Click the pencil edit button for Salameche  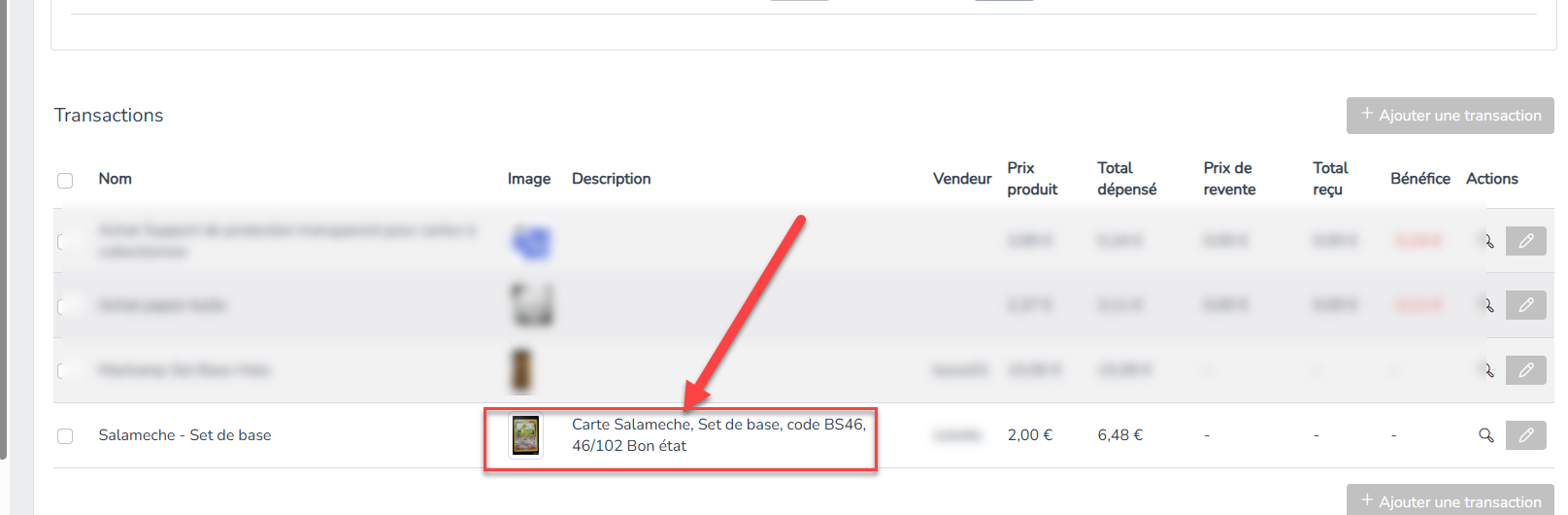pyautogui.click(x=1525, y=435)
